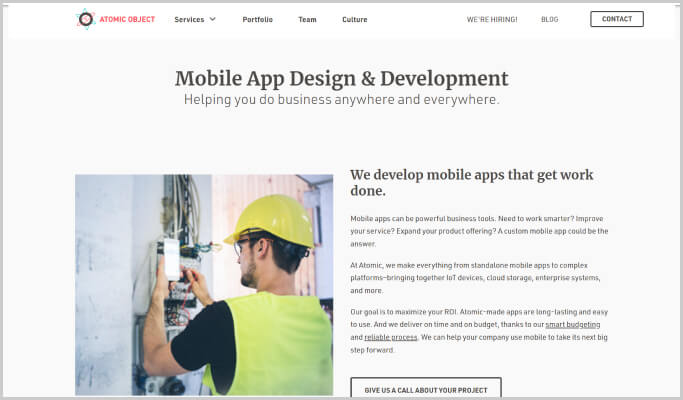Select Culture in the top navigation

tap(354, 19)
